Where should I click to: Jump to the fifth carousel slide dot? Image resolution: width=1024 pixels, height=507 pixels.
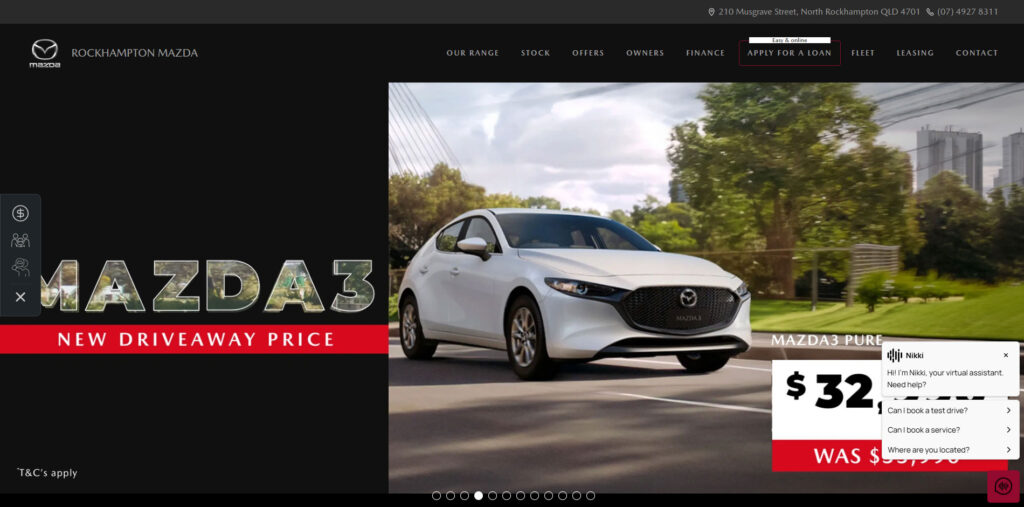492,496
